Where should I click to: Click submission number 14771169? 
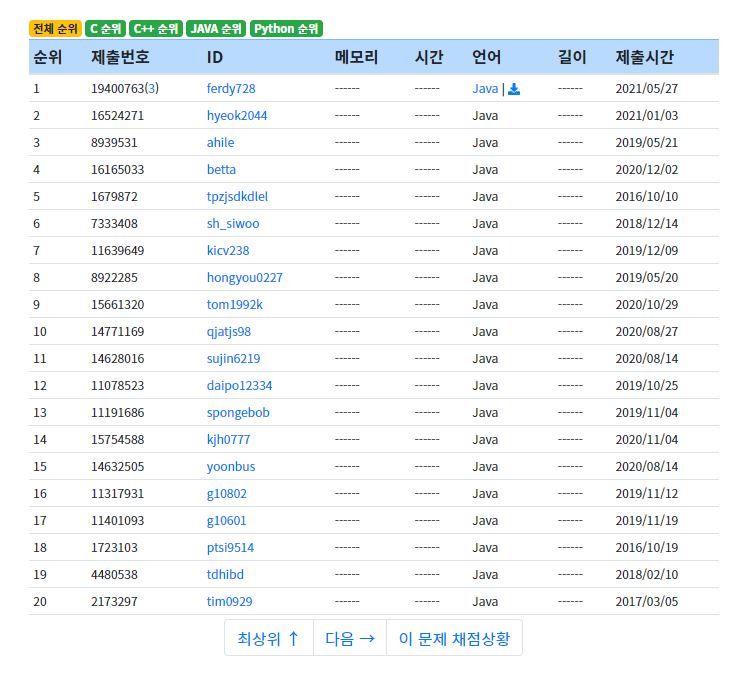tap(117, 331)
